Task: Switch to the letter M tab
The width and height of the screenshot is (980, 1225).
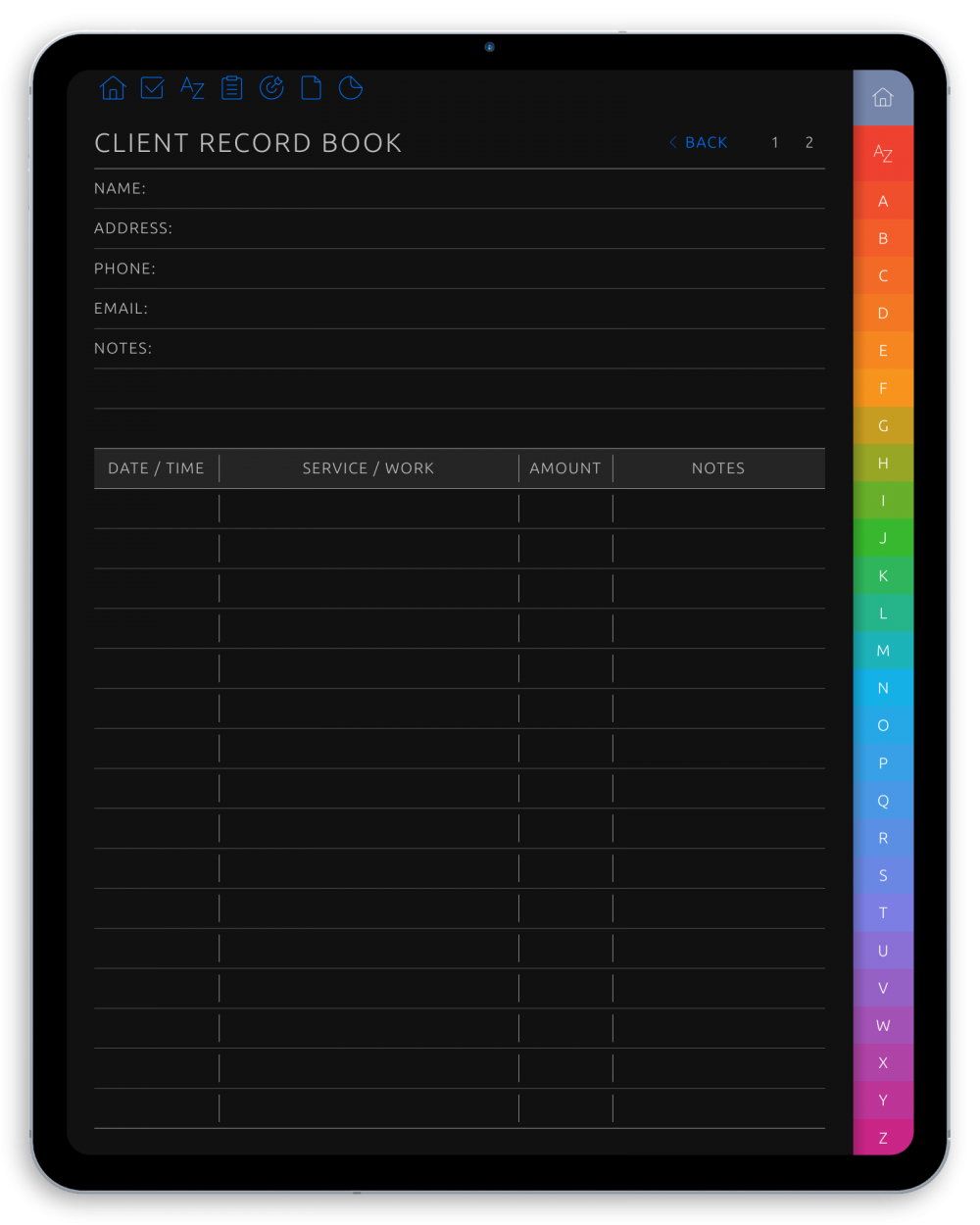Action: [x=883, y=650]
